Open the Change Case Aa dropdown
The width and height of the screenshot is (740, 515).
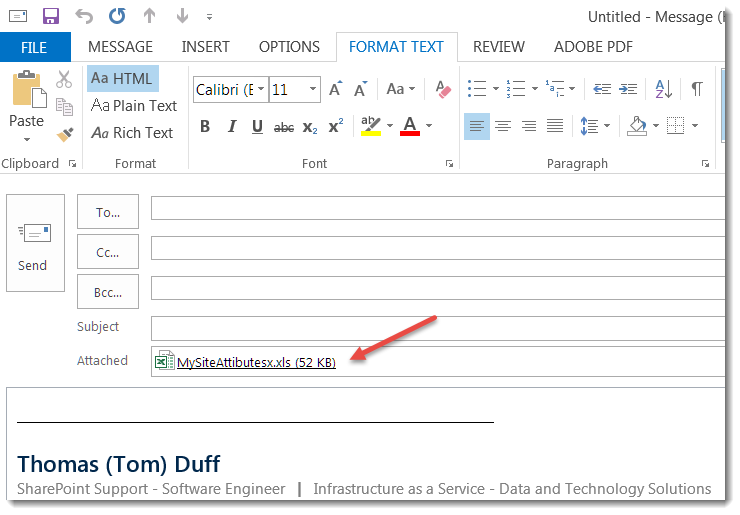(x=401, y=89)
